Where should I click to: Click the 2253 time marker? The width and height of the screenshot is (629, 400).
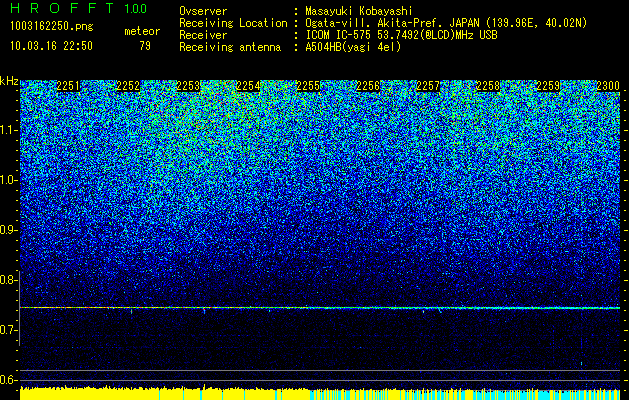point(188,86)
